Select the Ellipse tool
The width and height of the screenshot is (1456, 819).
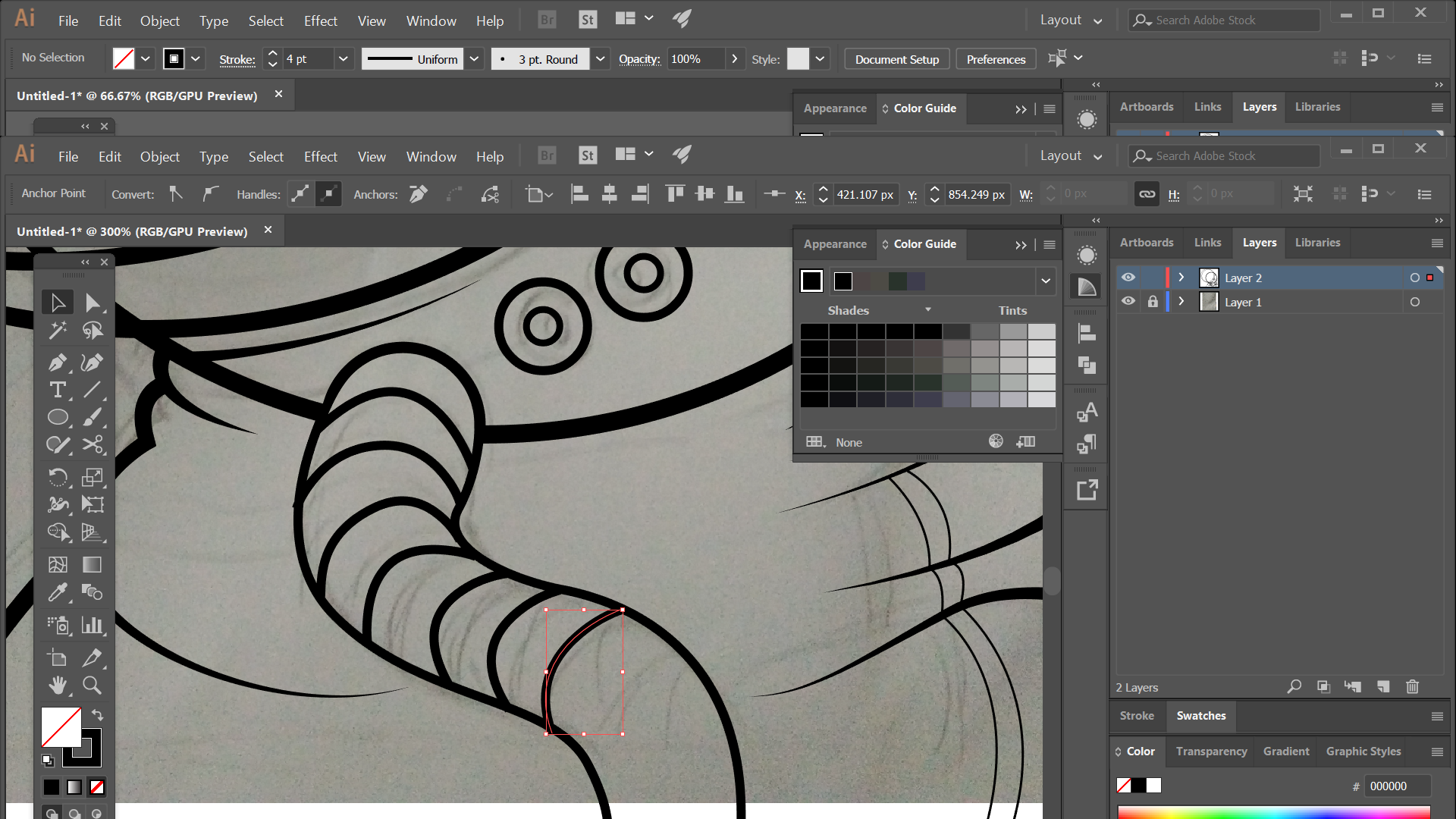(58, 417)
